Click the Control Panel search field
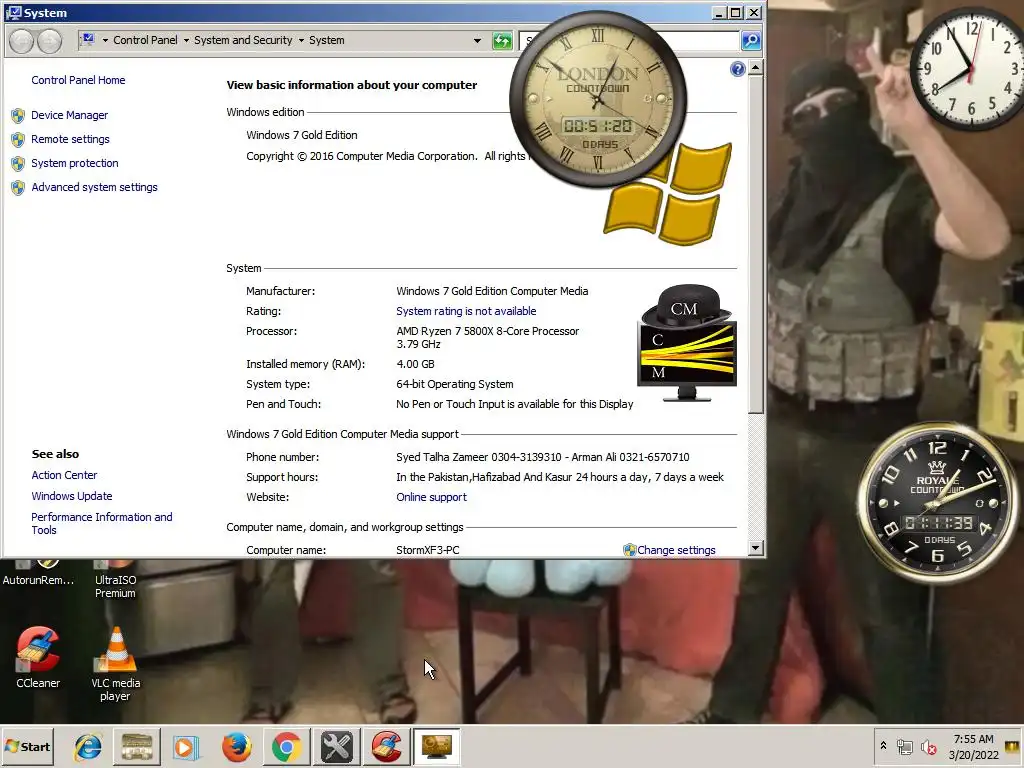1024x768 pixels. (x=630, y=41)
